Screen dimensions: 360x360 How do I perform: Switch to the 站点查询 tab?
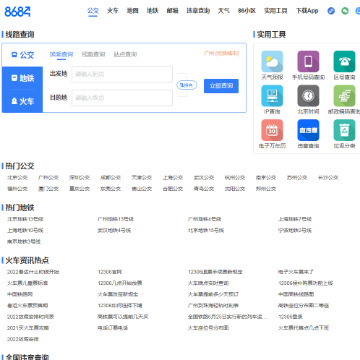pyautogui.click(x=125, y=54)
